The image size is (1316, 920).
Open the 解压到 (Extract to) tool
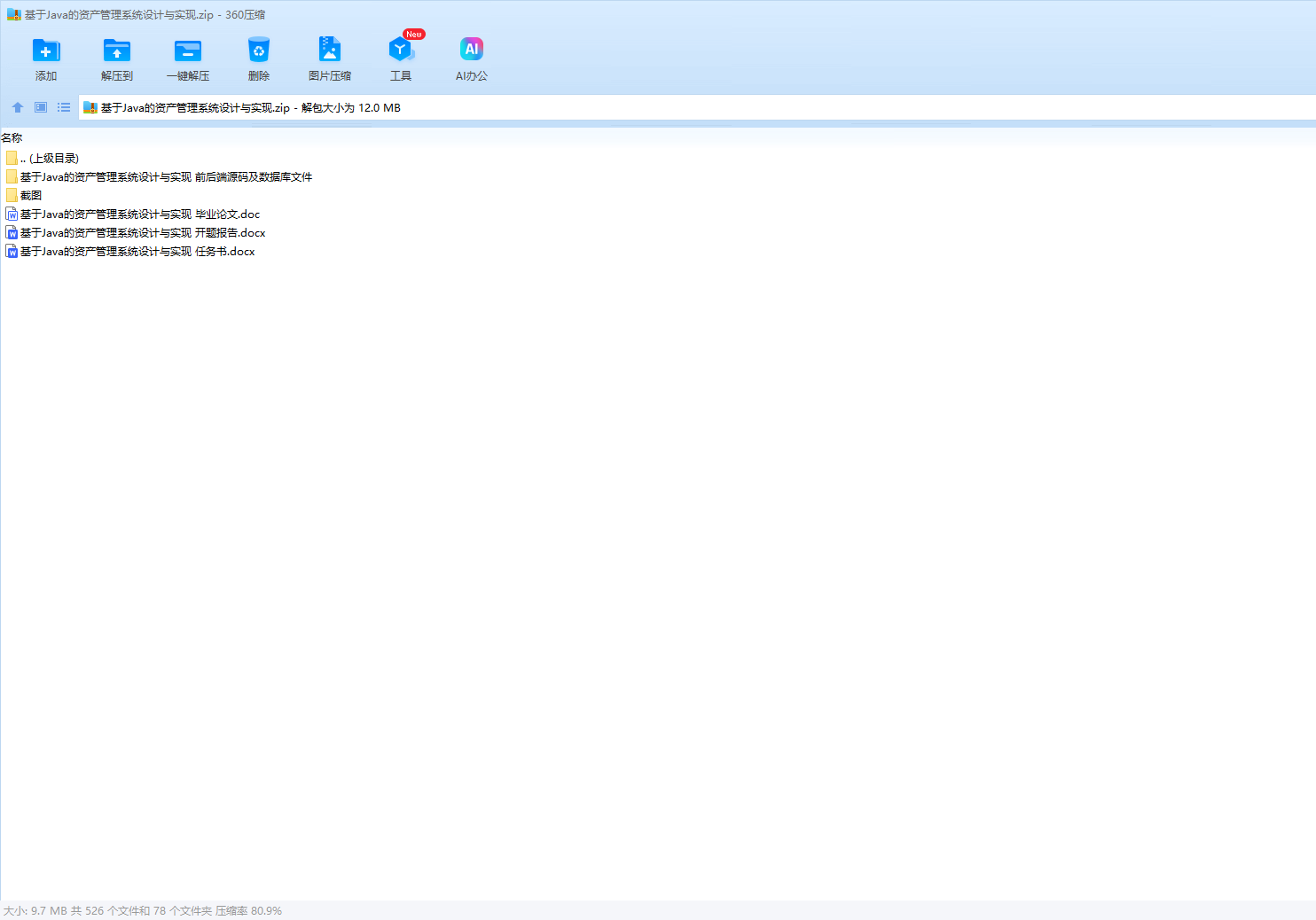coord(117,58)
